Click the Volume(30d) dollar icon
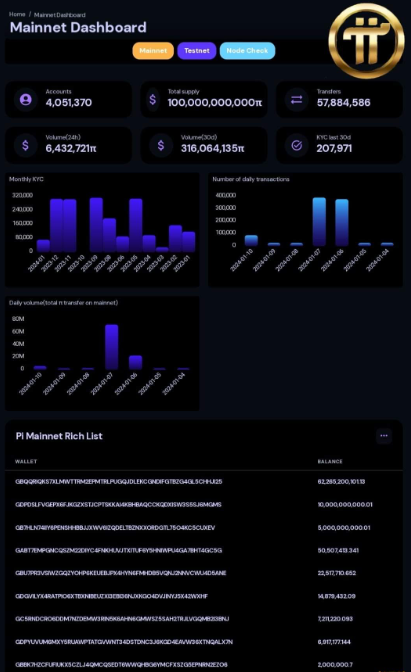This screenshot has height=672, width=411. coord(161,145)
